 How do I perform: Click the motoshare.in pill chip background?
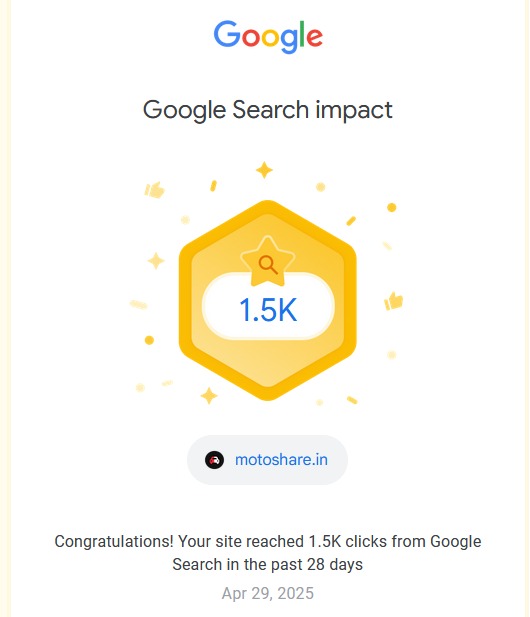coord(268,460)
